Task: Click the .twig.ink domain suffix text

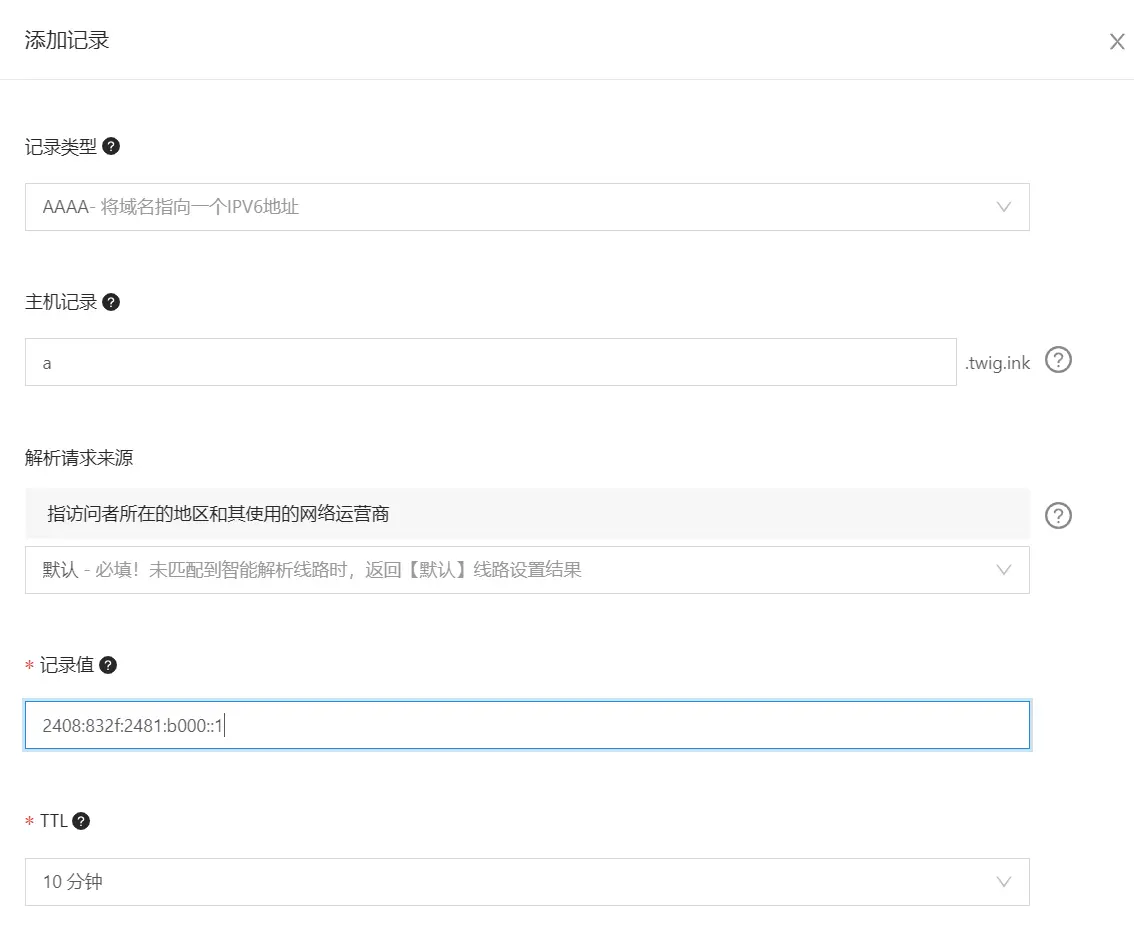Action: click(x=997, y=363)
